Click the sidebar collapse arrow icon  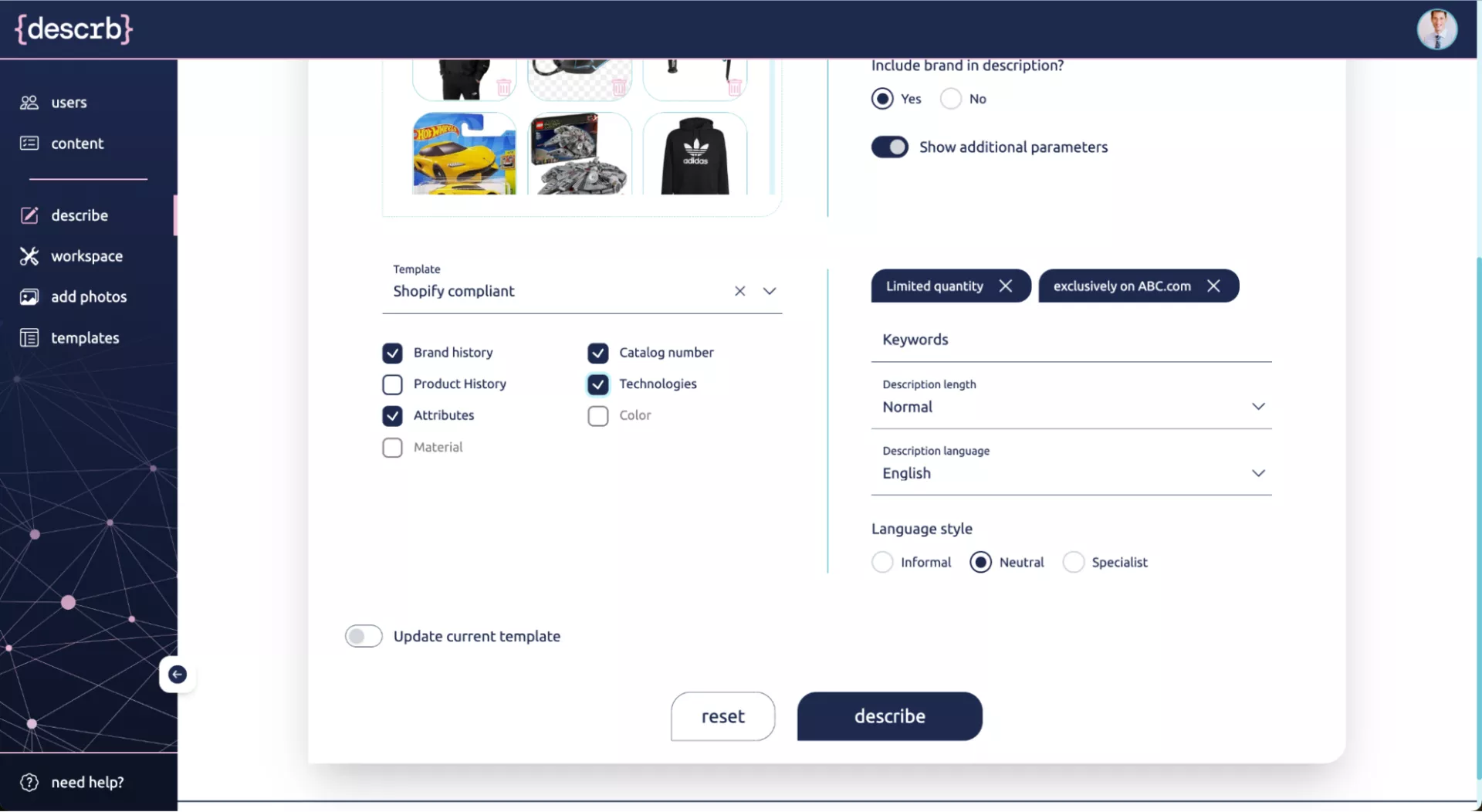click(x=177, y=675)
